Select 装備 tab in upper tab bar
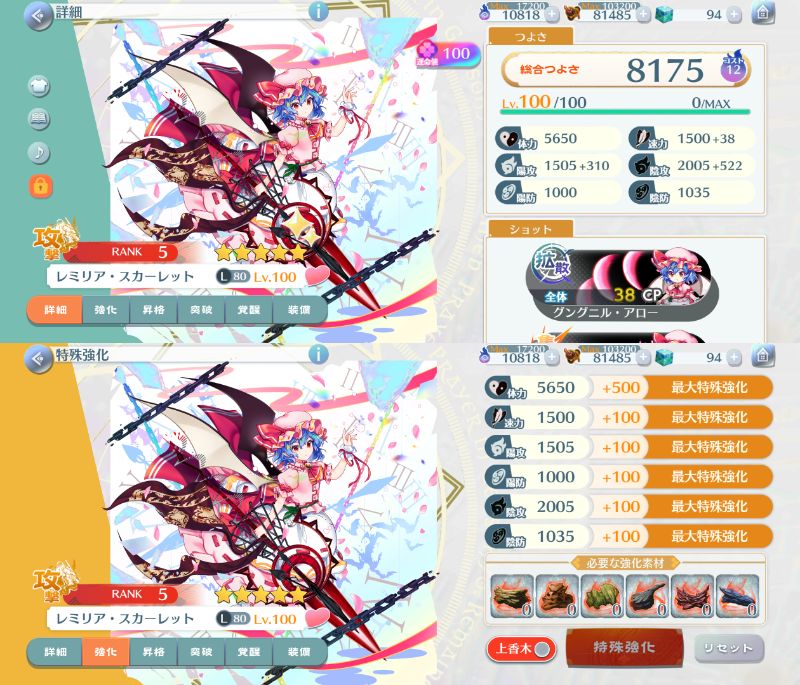800x685 pixels. [299, 310]
